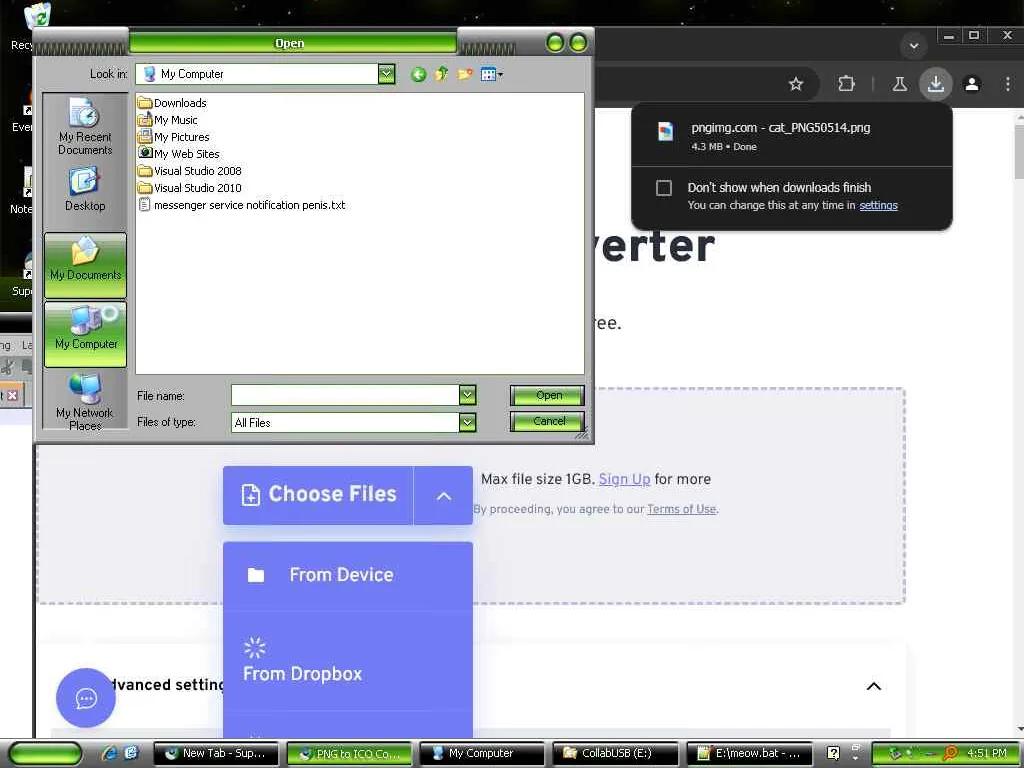Open the Views menu icon in Open dialog

(x=491, y=74)
